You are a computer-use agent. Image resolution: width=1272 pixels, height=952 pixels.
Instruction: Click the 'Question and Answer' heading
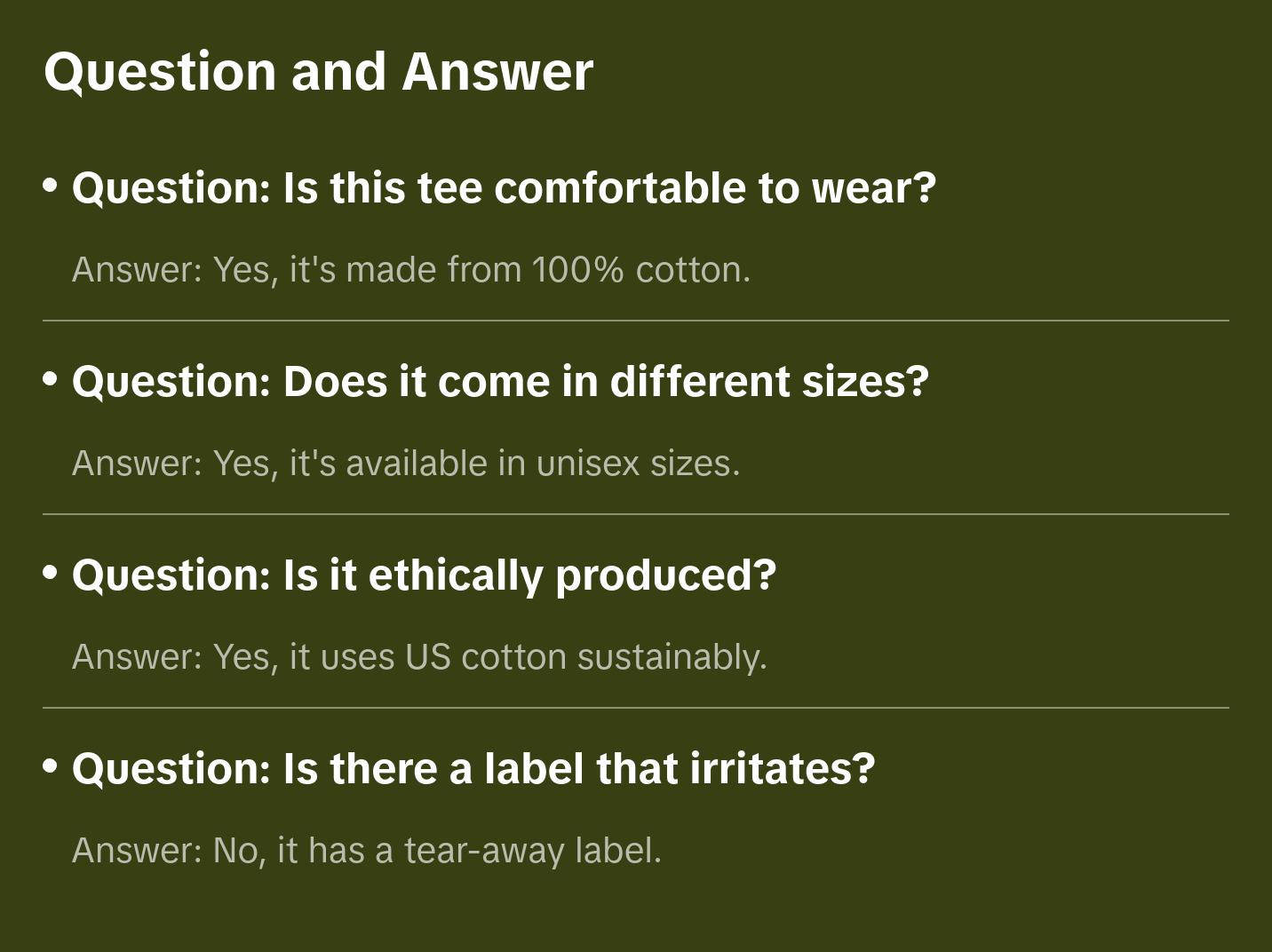click(318, 71)
